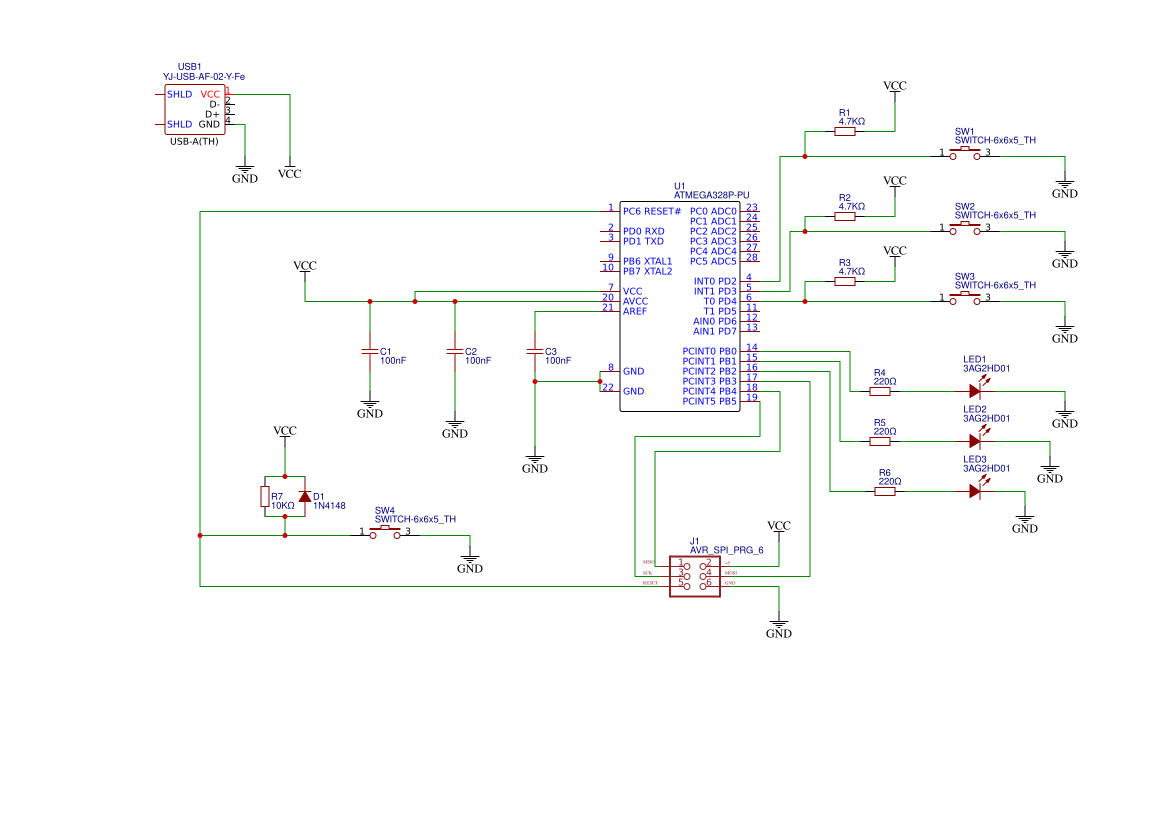The image size is (1169, 827).
Task: Select the C3 capacitor symbol
Action: tap(535, 351)
